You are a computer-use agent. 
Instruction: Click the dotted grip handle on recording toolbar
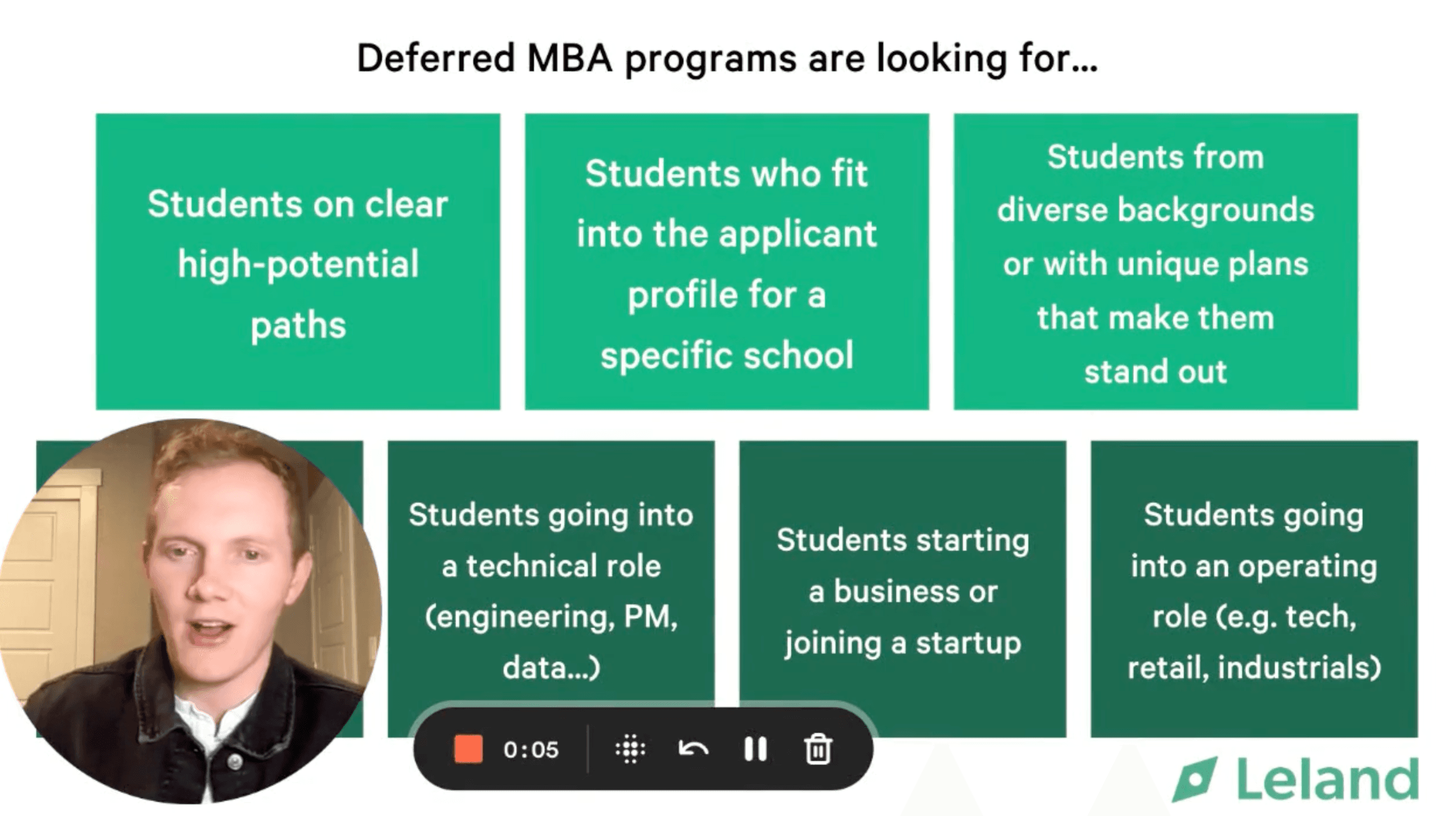[630, 749]
